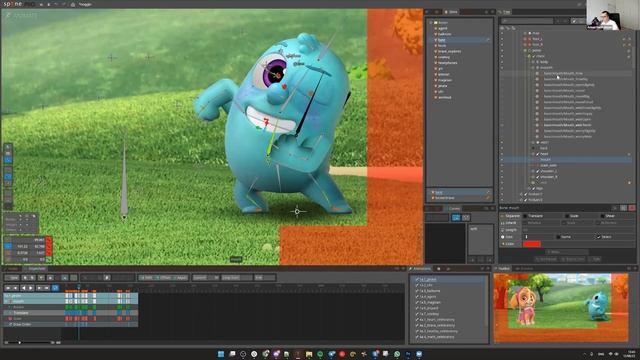
Task: Click the Scale row red icon in dopesheet
Action: 10,318
